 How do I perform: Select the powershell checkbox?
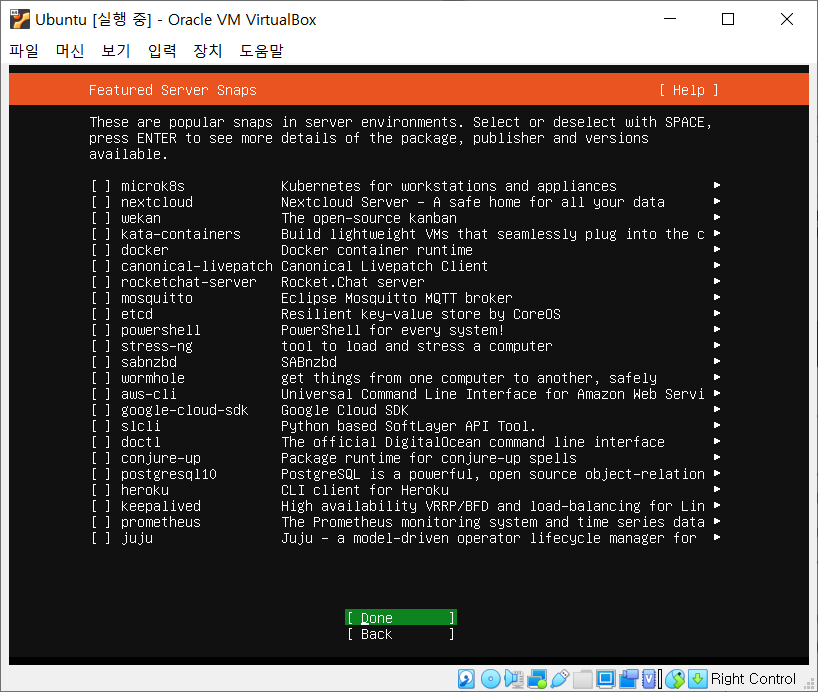click(101, 330)
